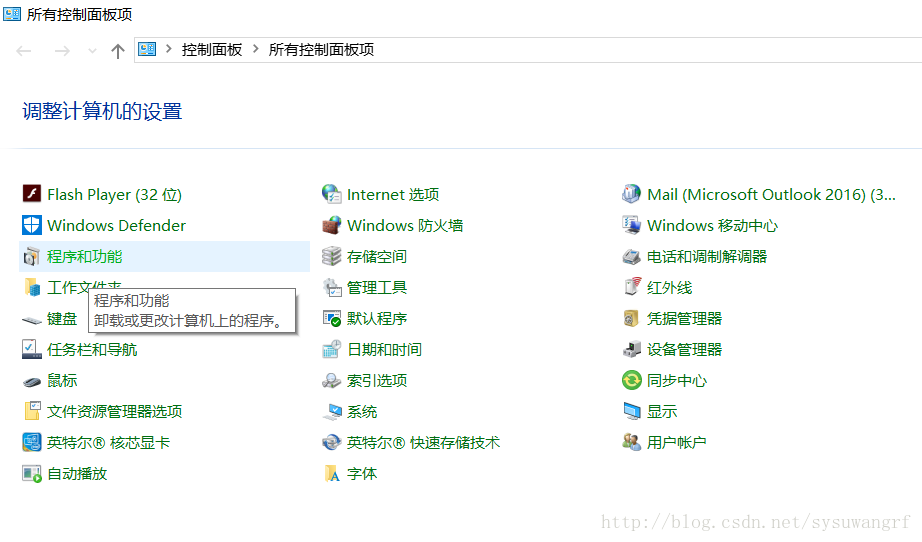Open the 文件资源管理器选项 link
Viewport: 922px width, 542px height.
(115, 411)
